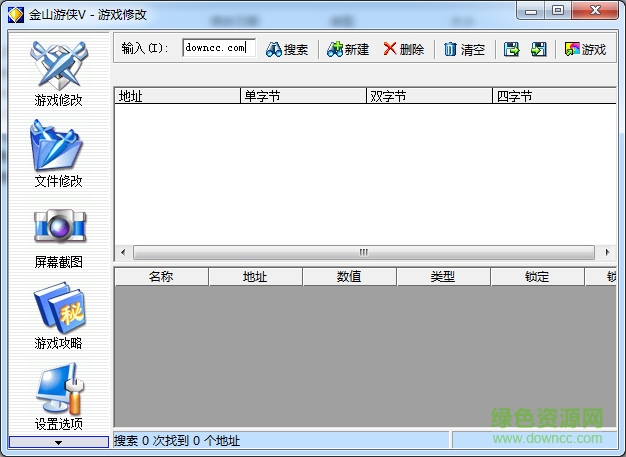626x457 pixels.
Task: Click the 清空 trash button
Action: (464, 49)
